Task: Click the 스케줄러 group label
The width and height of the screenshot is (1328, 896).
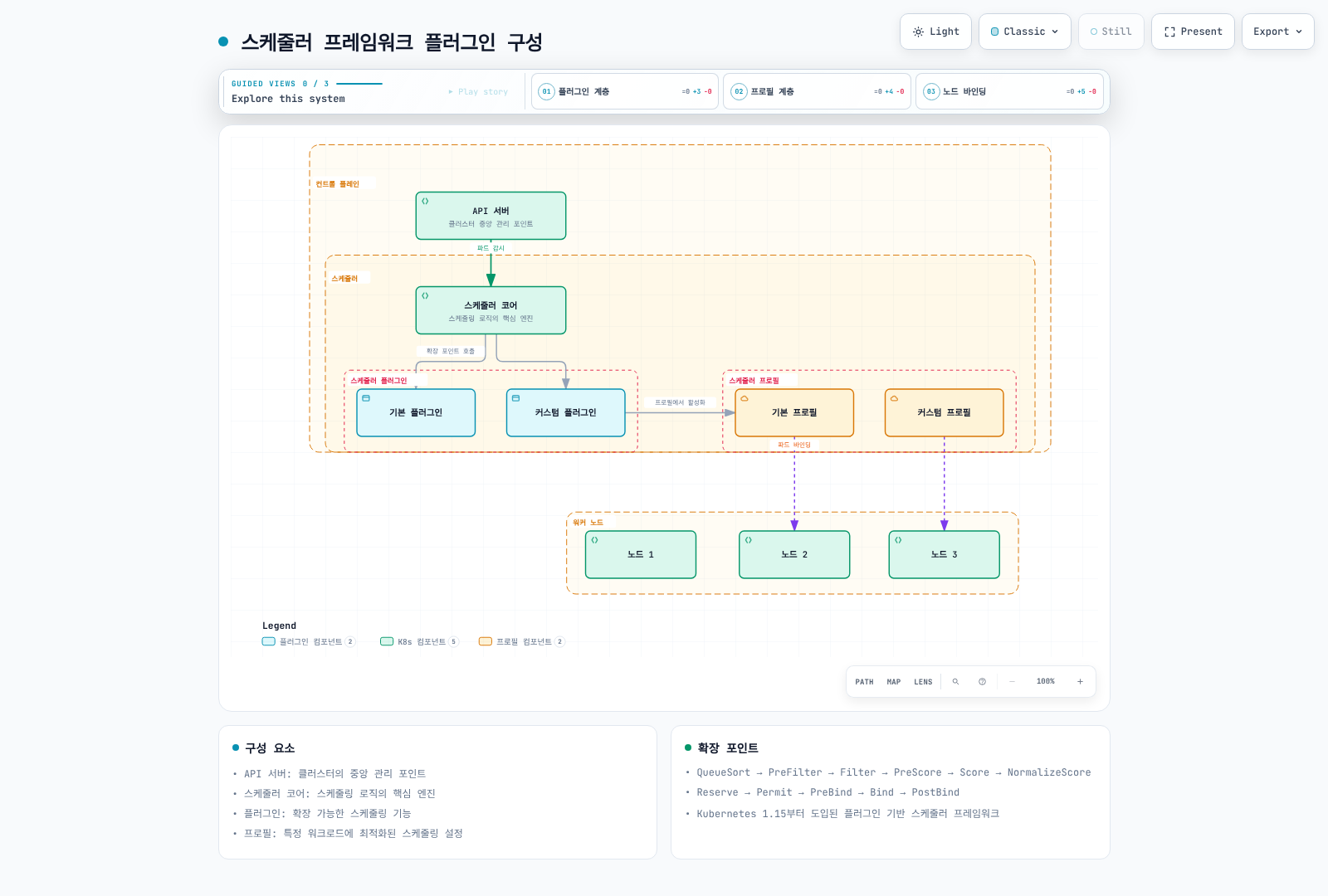Action: (x=344, y=279)
